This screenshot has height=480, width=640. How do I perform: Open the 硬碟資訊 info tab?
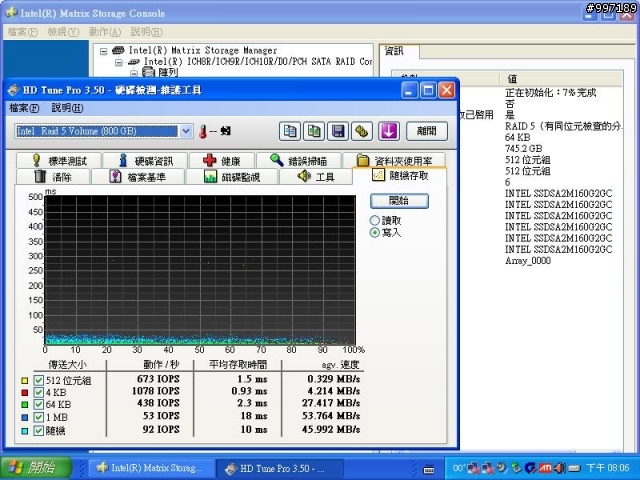pos(145,160)
